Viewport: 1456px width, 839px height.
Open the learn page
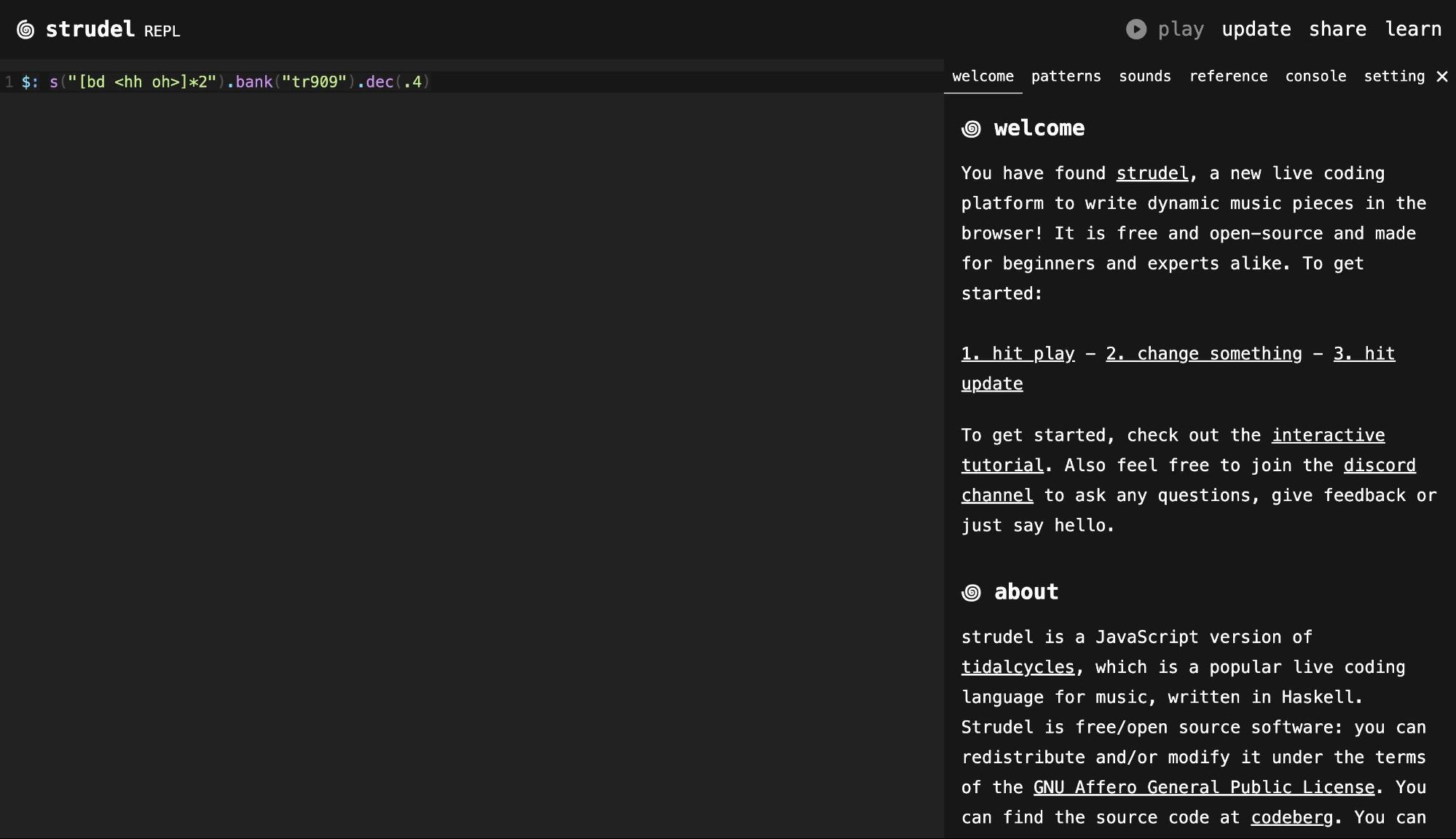coord(1412,29)
